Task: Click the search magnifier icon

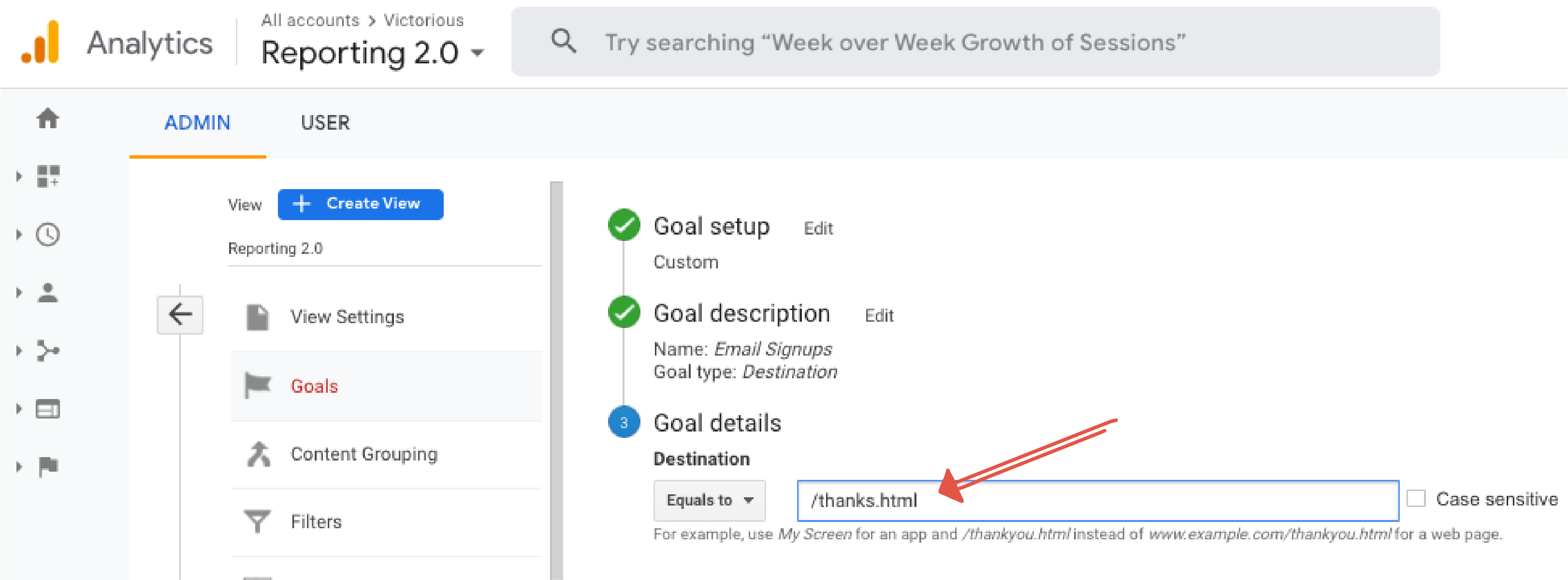Action: pyautogui.click(x=563, y=42)
